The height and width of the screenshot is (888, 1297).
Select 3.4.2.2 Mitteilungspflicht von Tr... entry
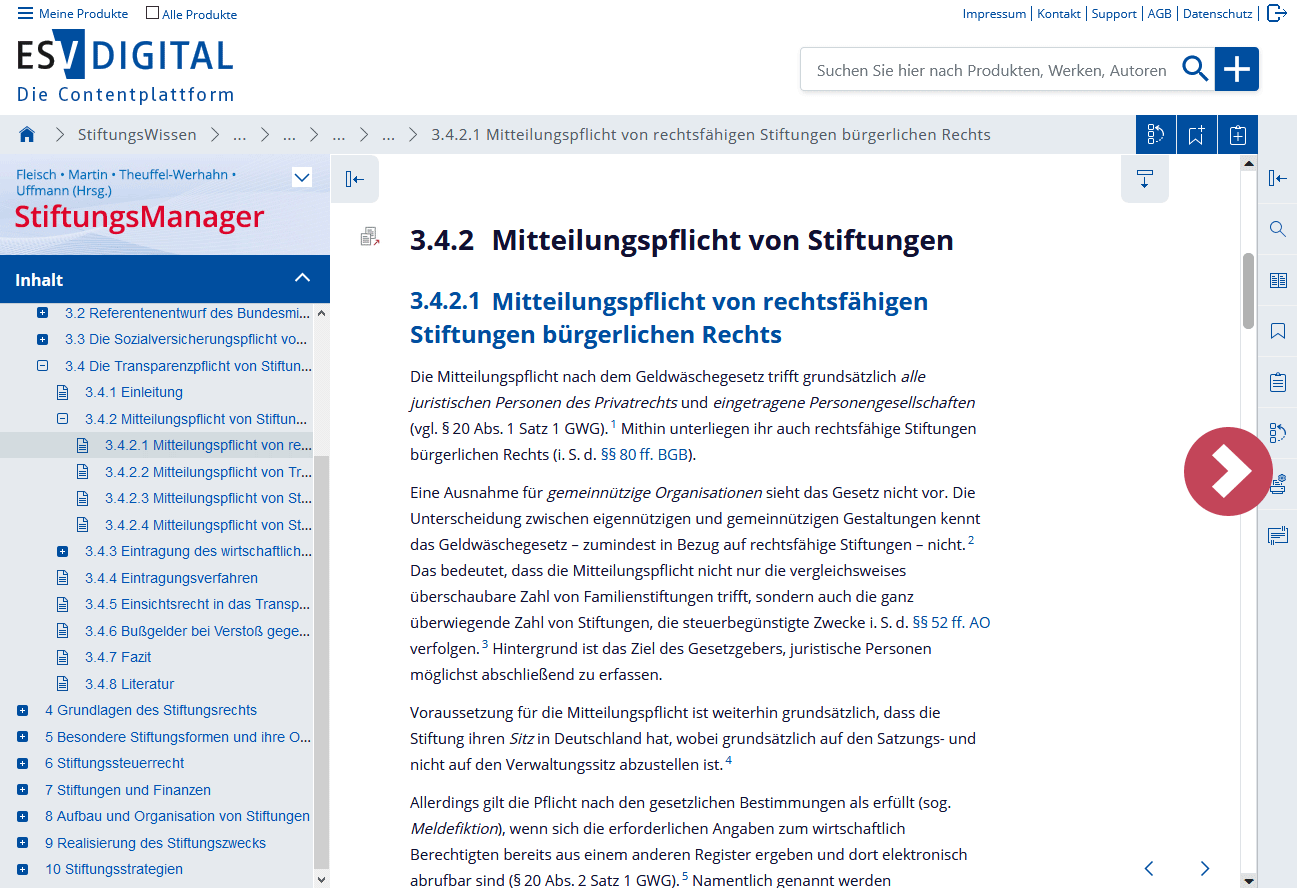208,472
